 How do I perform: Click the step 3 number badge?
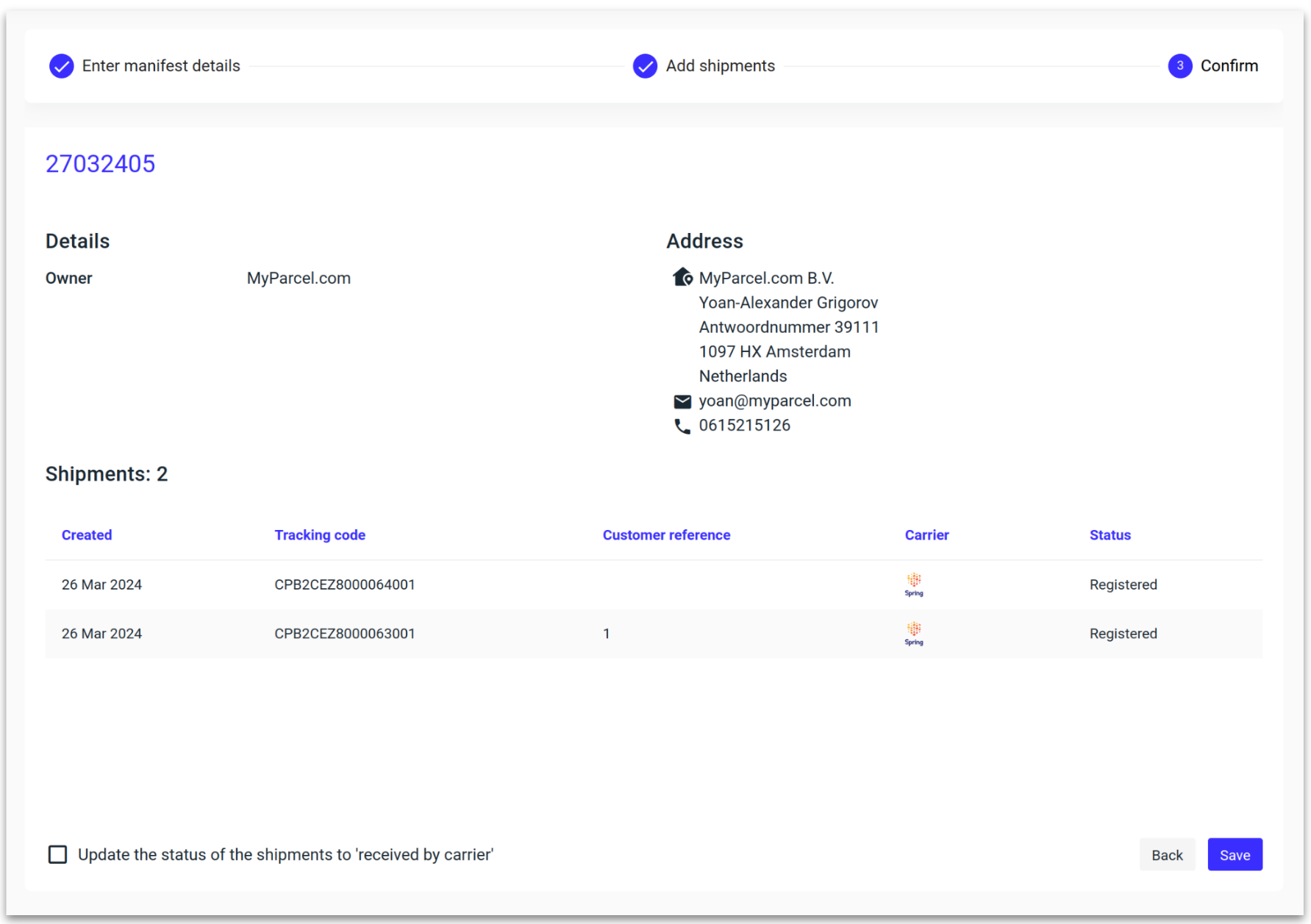click(x=1180, y=65)
